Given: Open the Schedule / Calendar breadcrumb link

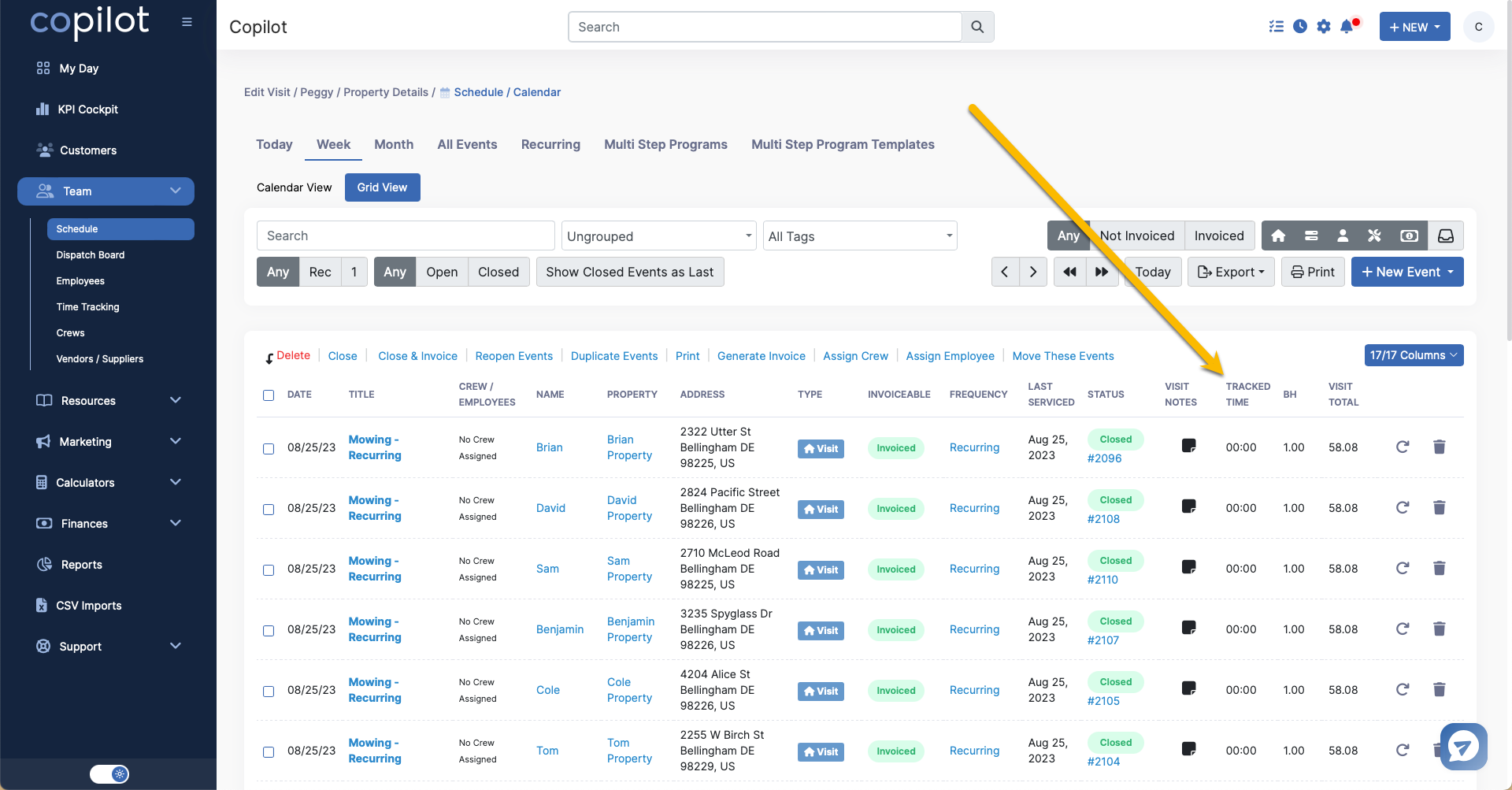Looking at the screenshot, I should point(507,92).
